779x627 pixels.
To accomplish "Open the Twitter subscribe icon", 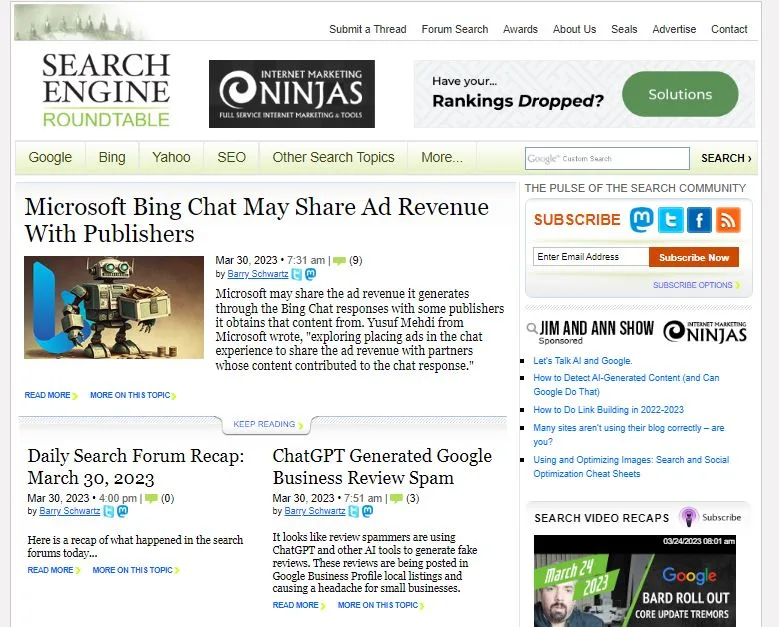I will coord(671,220).
